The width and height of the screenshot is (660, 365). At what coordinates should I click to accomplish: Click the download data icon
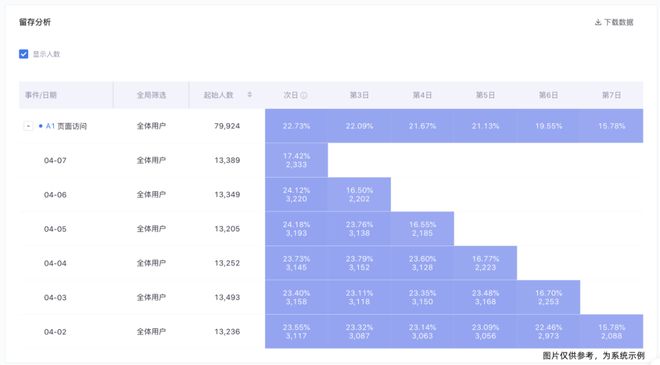point(598,22)
